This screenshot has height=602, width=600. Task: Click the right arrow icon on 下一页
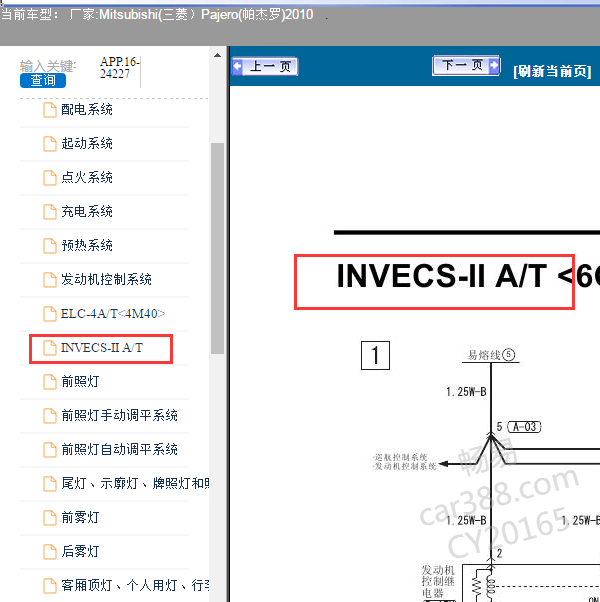(494, 65)
